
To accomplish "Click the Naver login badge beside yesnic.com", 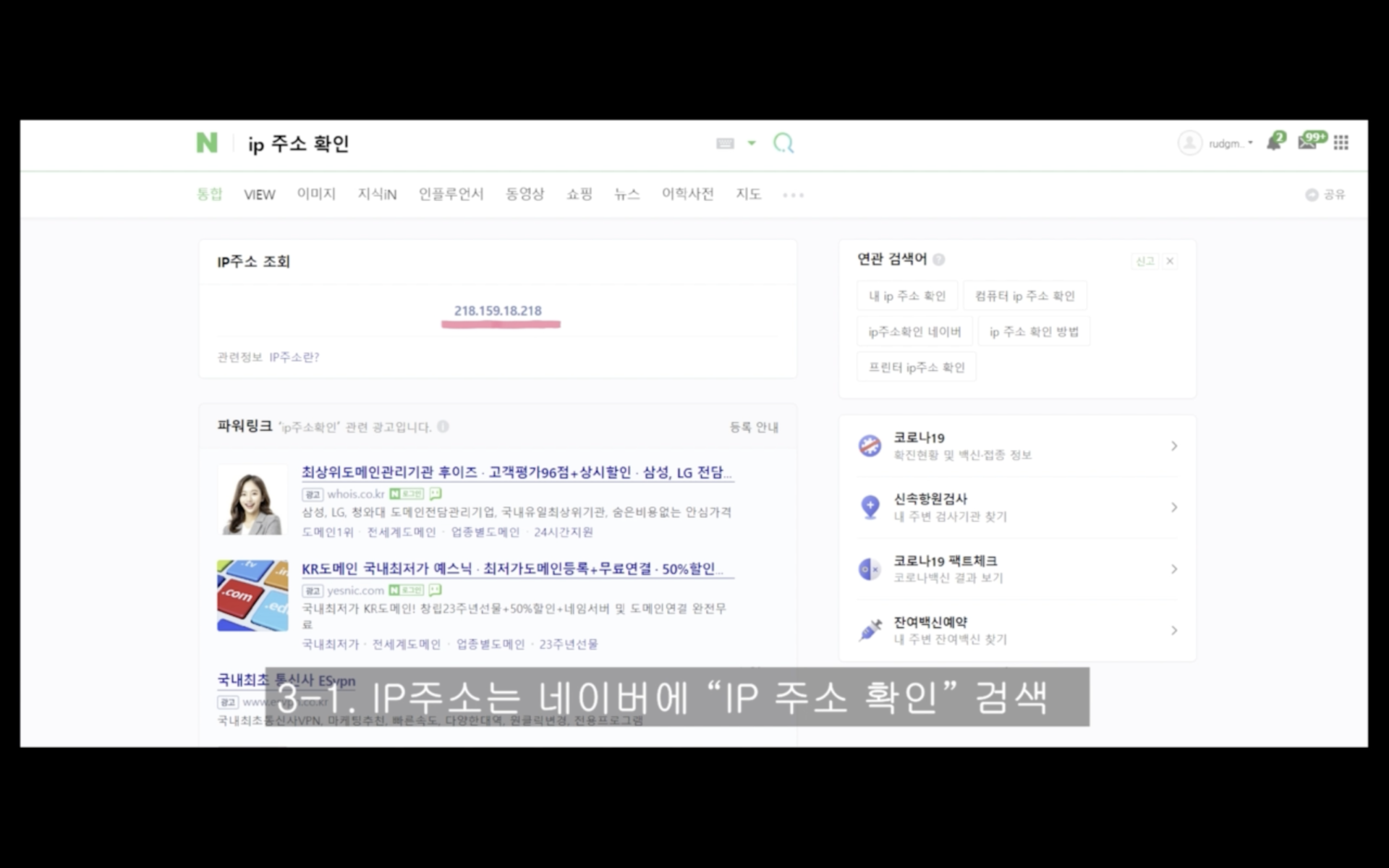I will [406, 590].
